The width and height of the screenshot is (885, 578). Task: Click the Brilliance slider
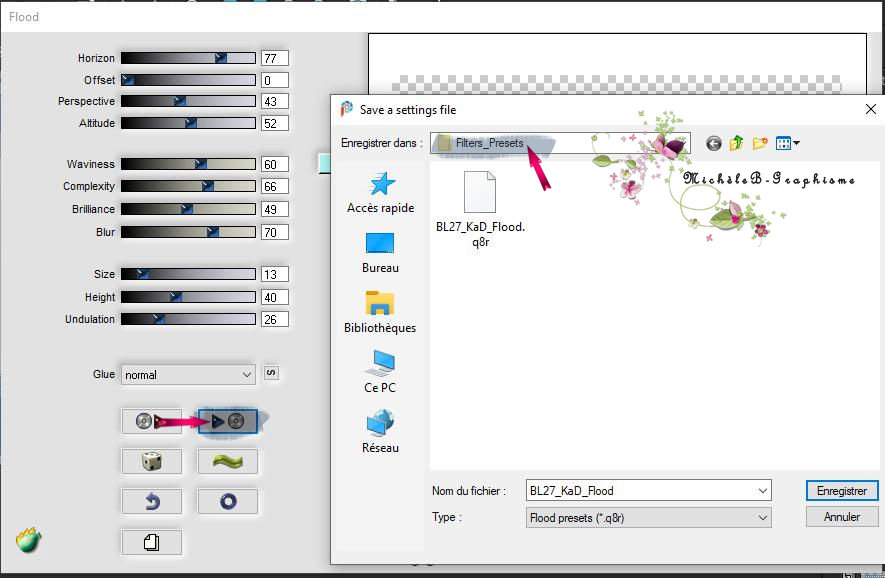click(188, 209)
